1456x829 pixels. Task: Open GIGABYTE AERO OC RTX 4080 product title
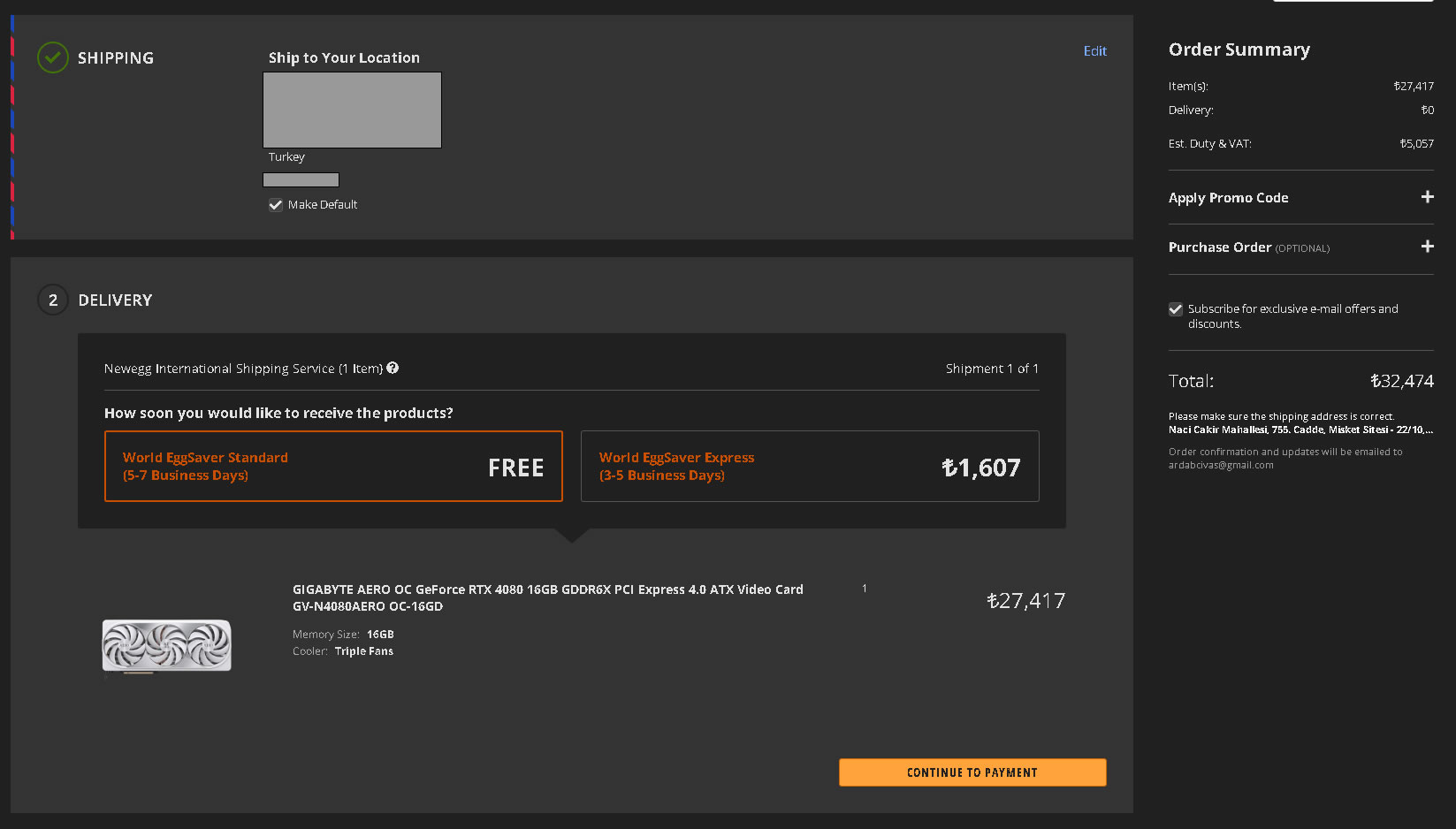click(x=548, y=597)
